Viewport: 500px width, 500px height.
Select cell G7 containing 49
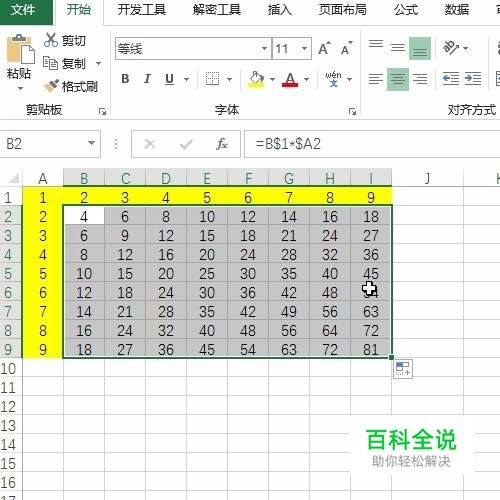[x=289, y=311]
